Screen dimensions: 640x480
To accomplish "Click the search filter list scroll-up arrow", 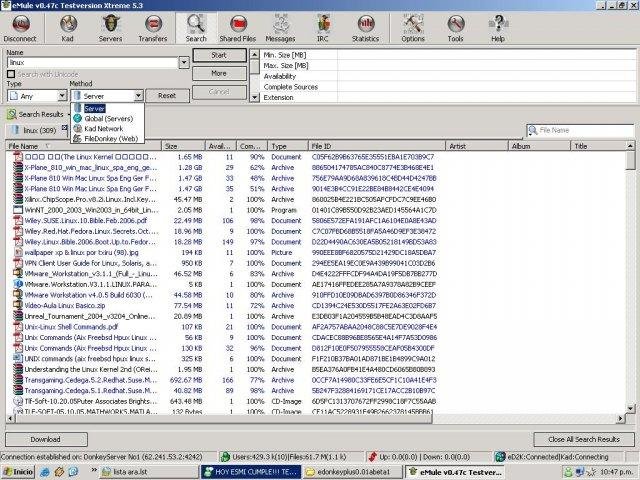I will pos(254,54).
